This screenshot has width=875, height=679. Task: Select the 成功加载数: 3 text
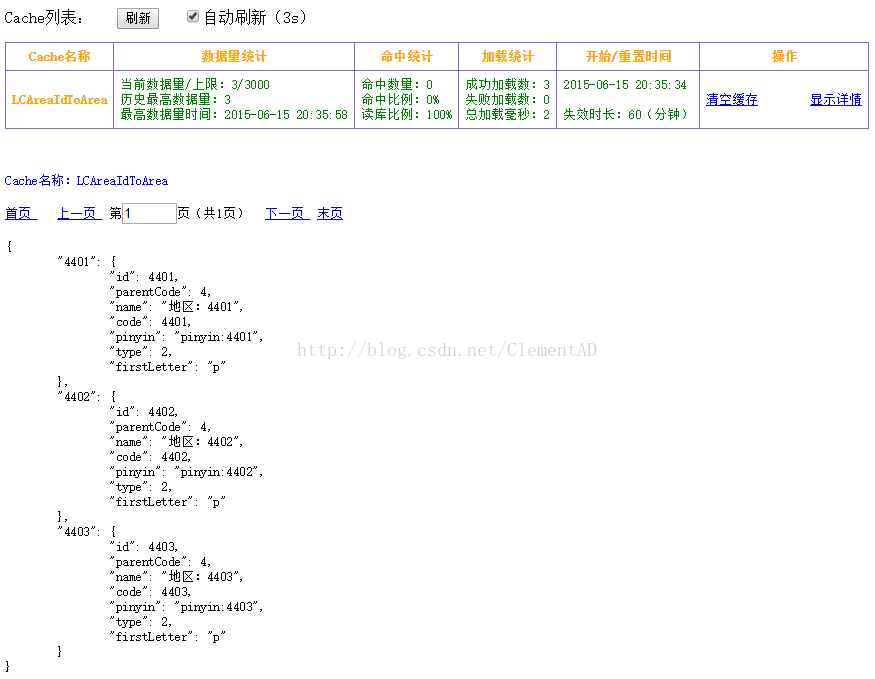pyautogui.click(x=507, y=84)
